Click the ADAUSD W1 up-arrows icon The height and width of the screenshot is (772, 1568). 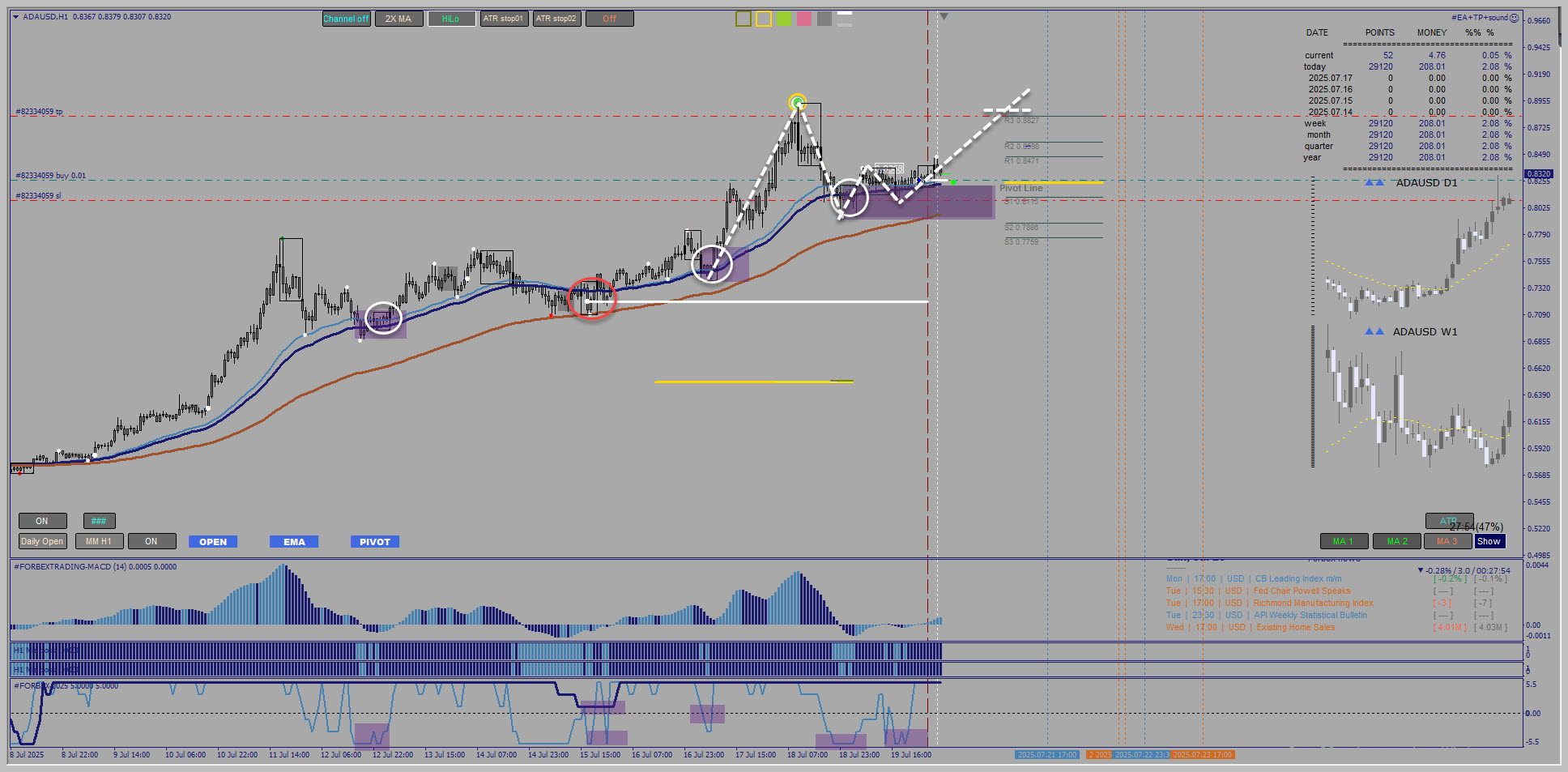pyautogui.click(x=1374, y=331)
